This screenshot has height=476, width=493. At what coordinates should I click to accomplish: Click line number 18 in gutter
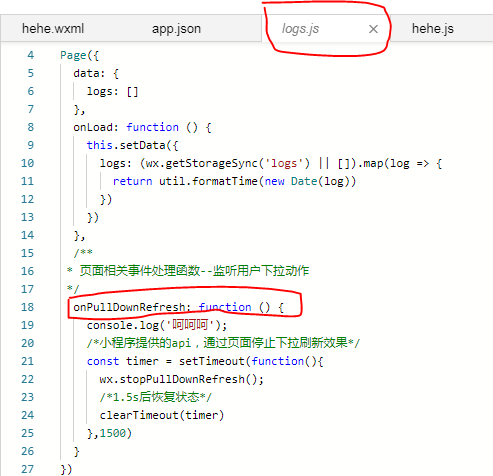28,307
